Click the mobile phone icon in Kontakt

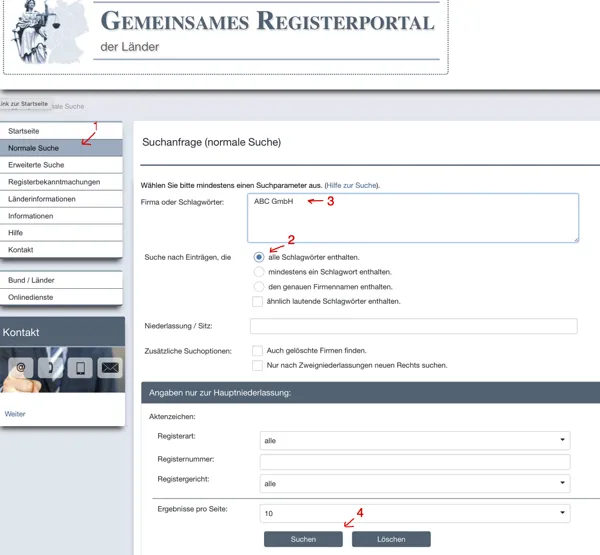81,368
